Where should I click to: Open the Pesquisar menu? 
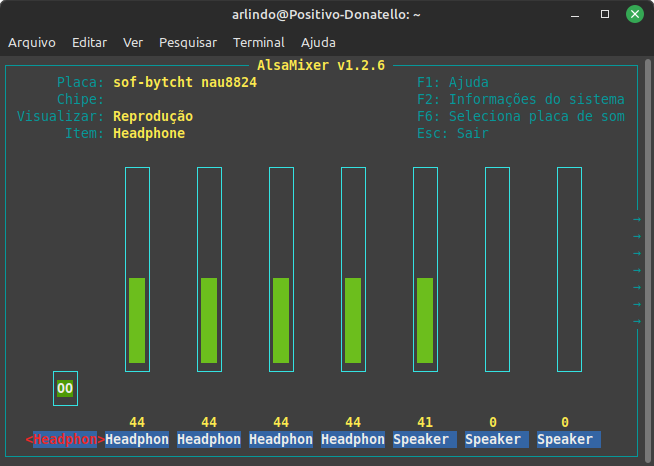pos(188,43)
